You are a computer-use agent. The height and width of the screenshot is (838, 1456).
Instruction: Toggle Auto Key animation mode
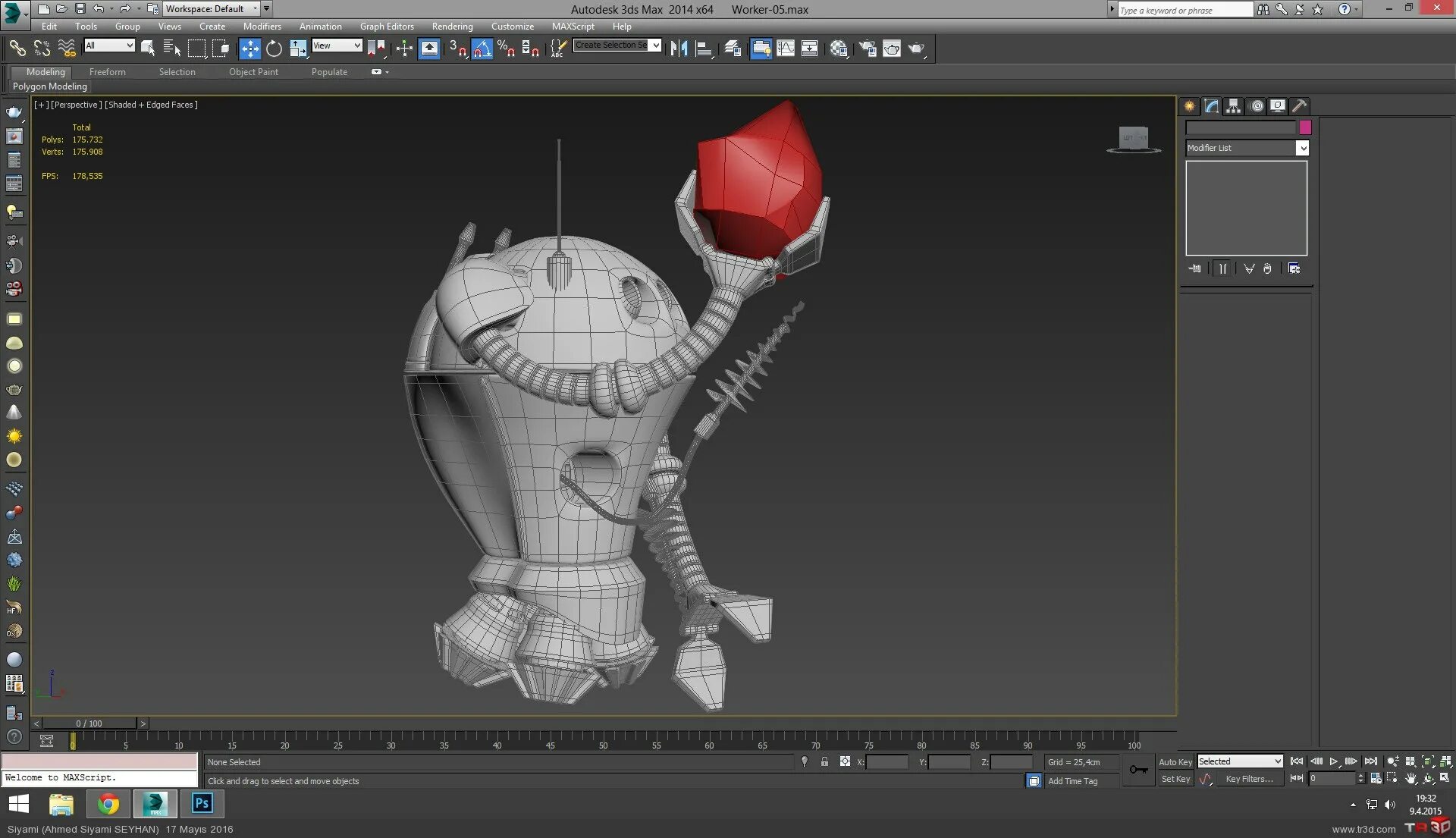point(1175,761)
